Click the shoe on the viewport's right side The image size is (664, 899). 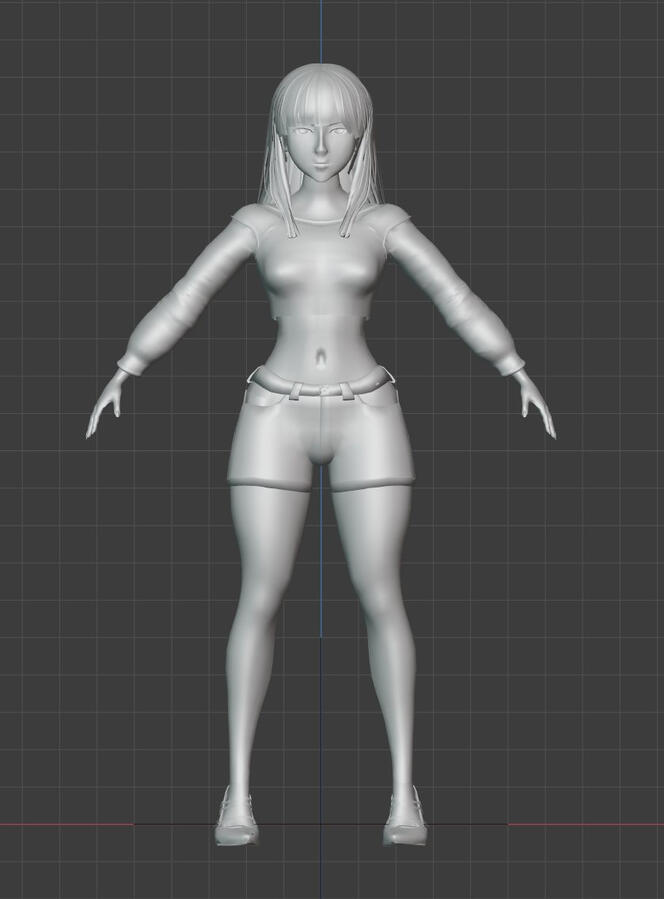coord(405,820)
